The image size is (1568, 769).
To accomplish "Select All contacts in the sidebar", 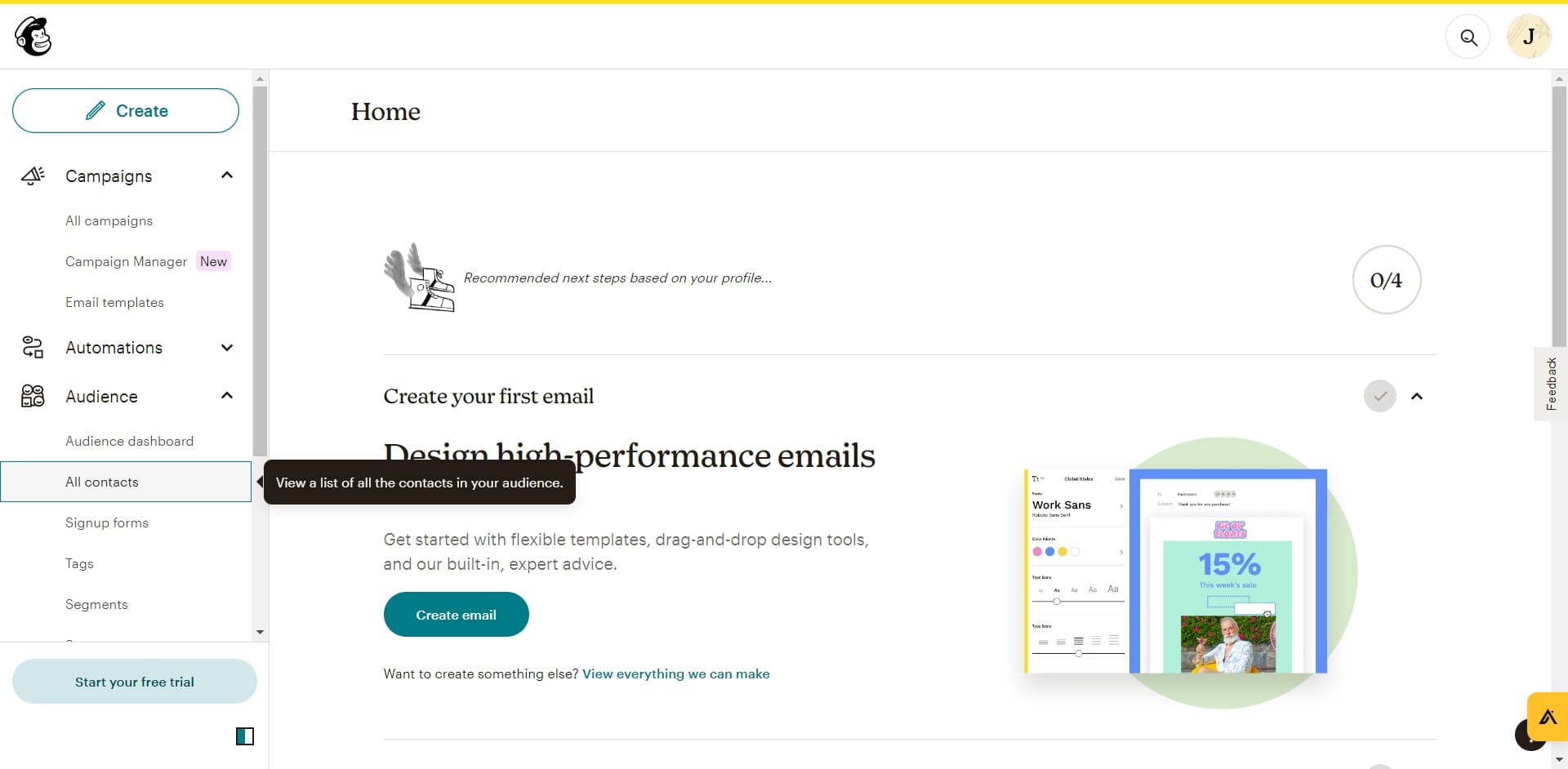I will [102, 482].
